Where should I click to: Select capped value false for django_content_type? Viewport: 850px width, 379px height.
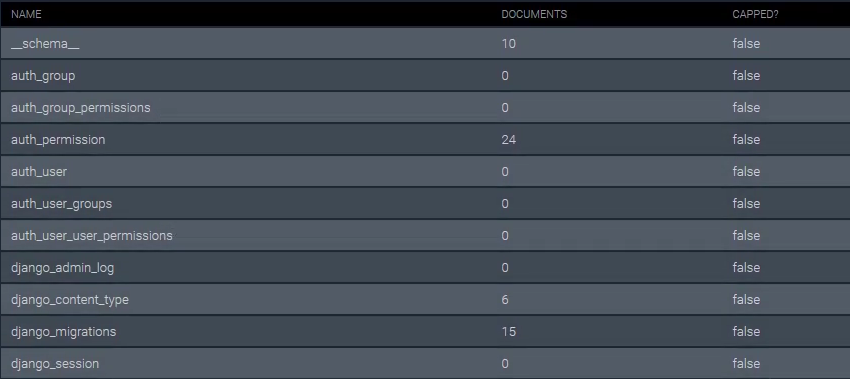point(746,300)
